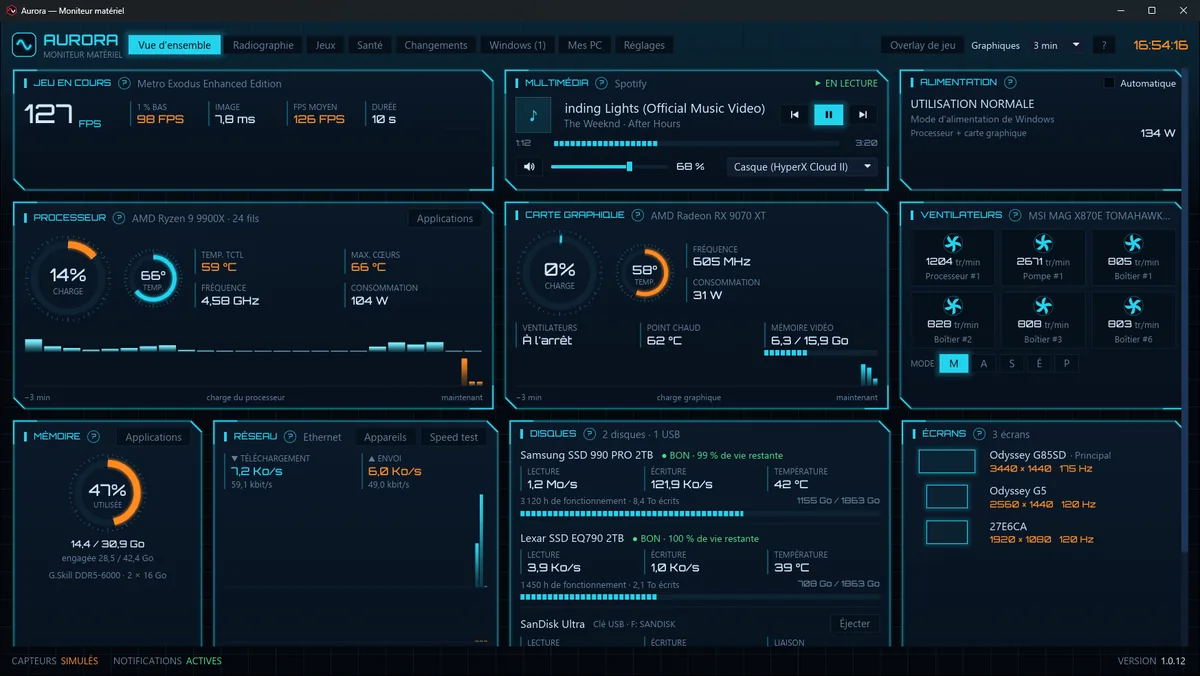Click the Pompe #1 fan icon

coord(1043,243)
